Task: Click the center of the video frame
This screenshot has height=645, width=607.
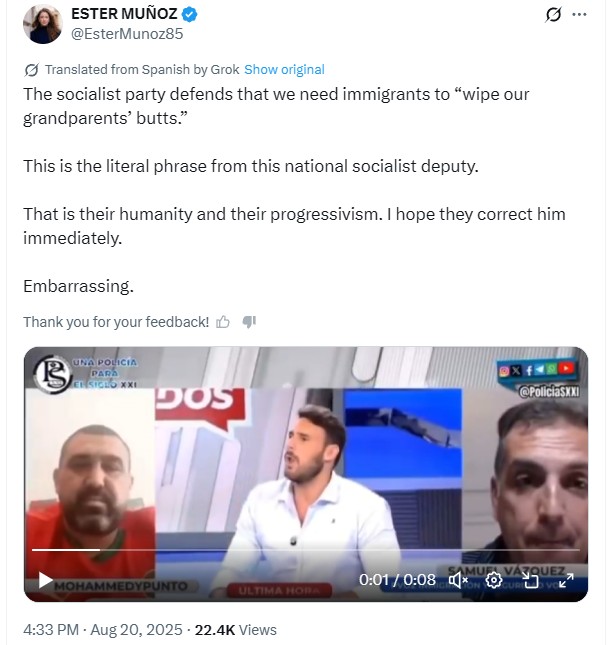Action: point(306,474)
